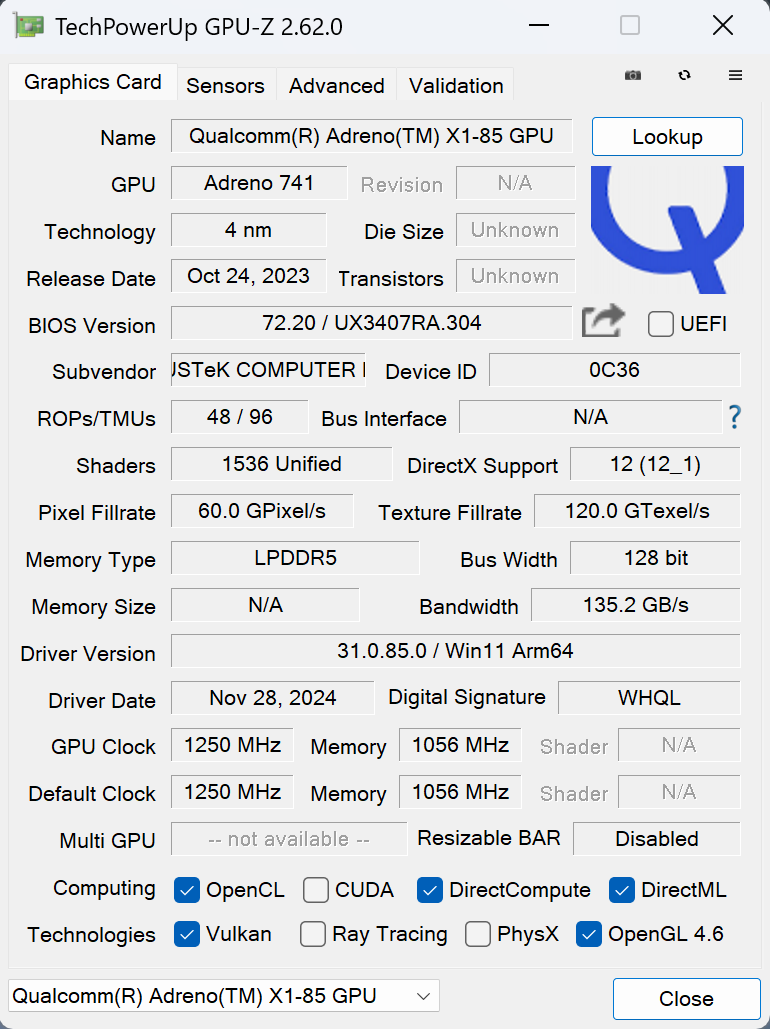Click the Resizable BAR field Disabled
This screenshot has width=770, height=1029.
click(656, 839)
